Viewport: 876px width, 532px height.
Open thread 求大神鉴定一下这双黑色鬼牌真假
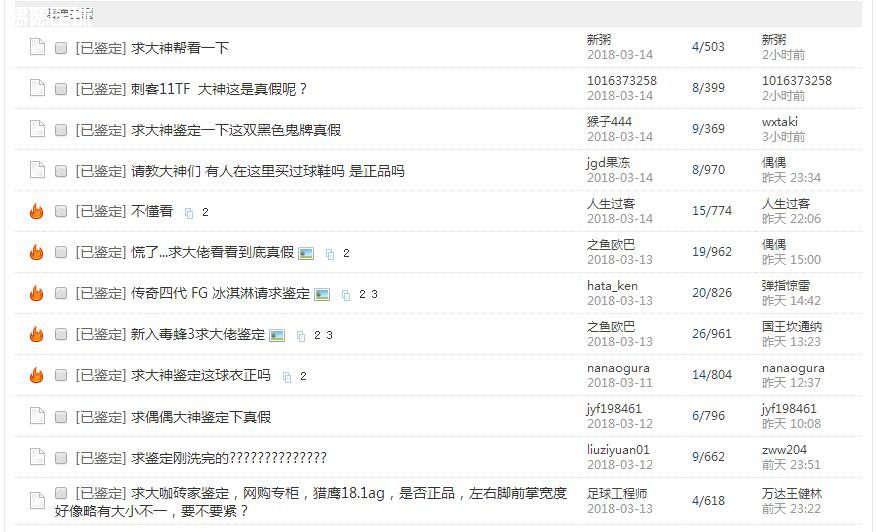236,130
